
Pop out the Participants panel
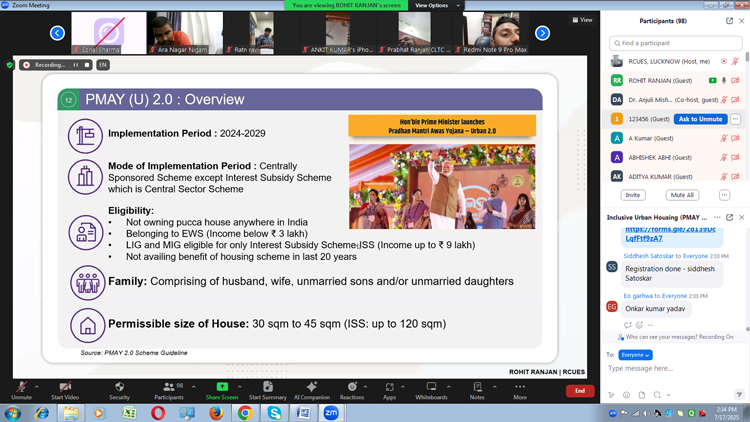(x=729, y=21)
